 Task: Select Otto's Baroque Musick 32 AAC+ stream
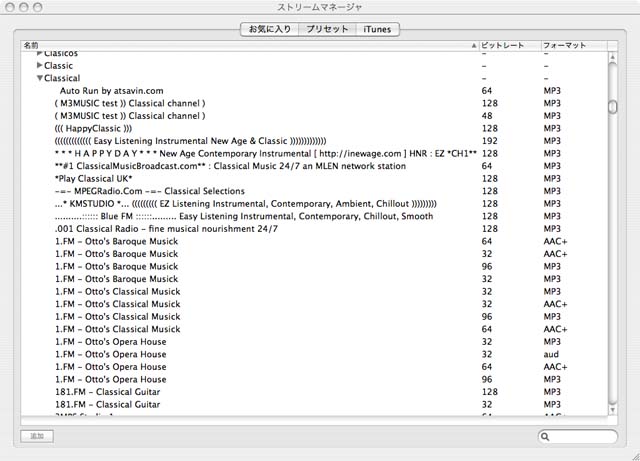(x=314, y=254)
